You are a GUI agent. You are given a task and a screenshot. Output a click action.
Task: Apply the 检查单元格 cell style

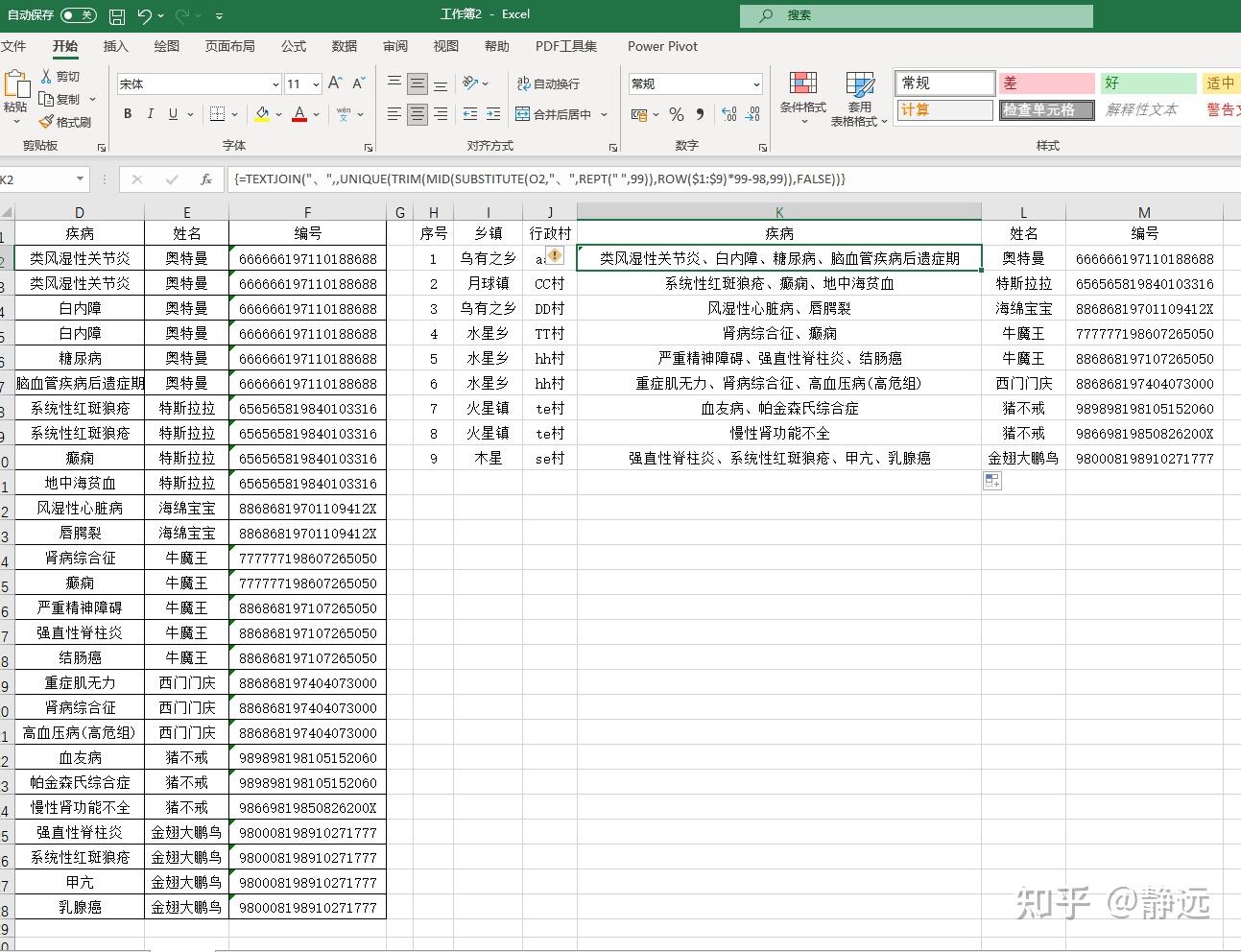(x=1046, y=109)
